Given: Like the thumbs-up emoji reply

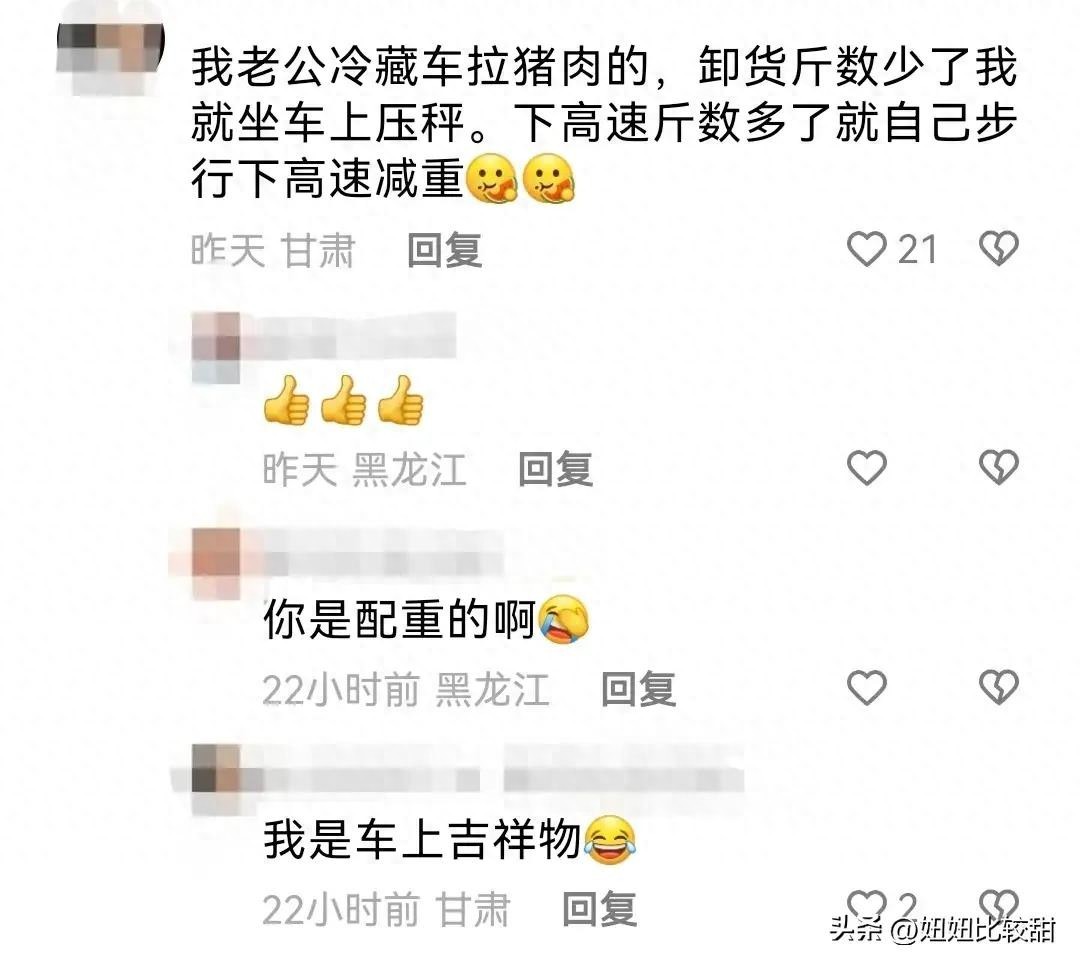Looking at the screenshot, I should (x=866, y=468).
